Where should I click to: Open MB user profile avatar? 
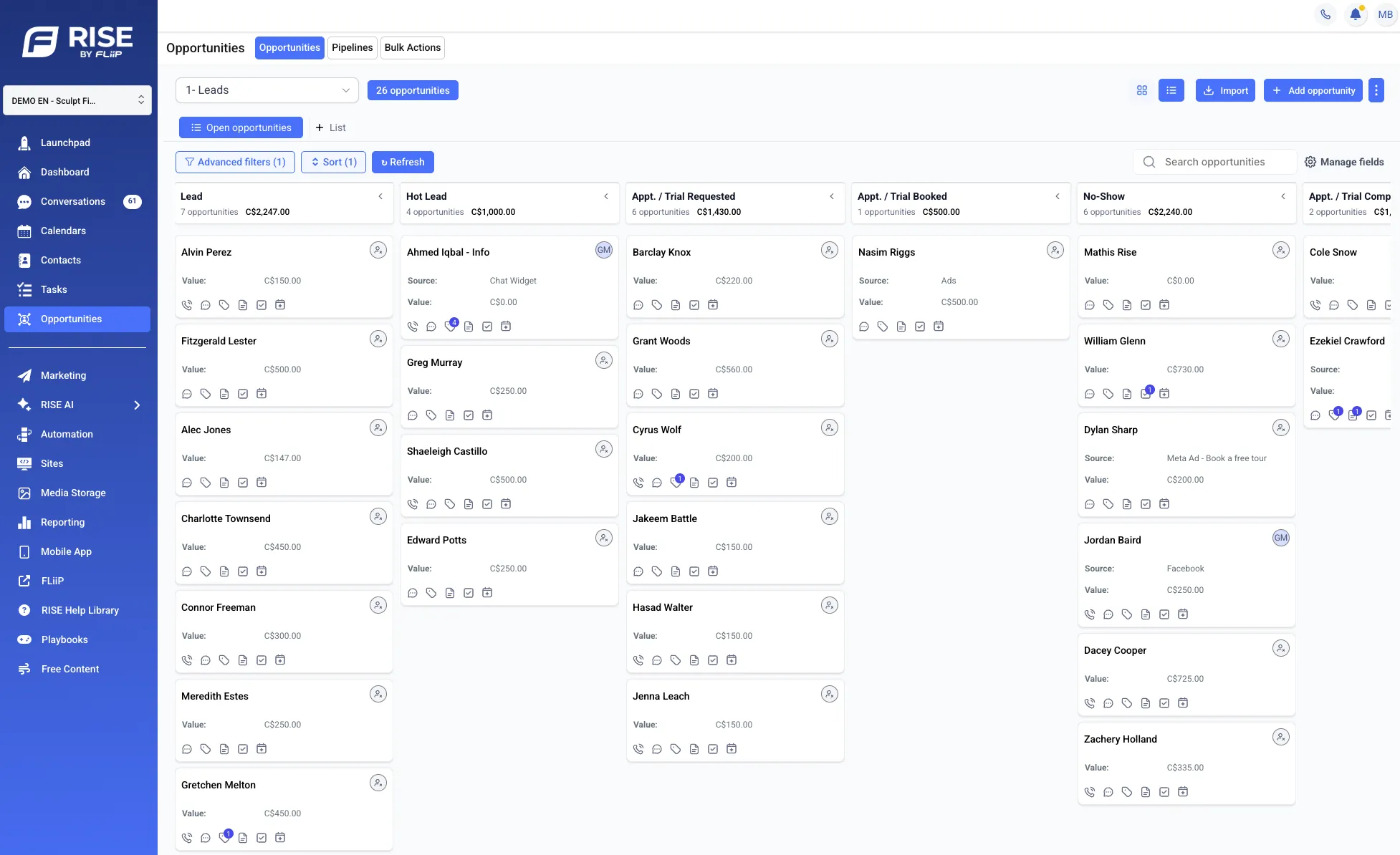(1386, 14)
